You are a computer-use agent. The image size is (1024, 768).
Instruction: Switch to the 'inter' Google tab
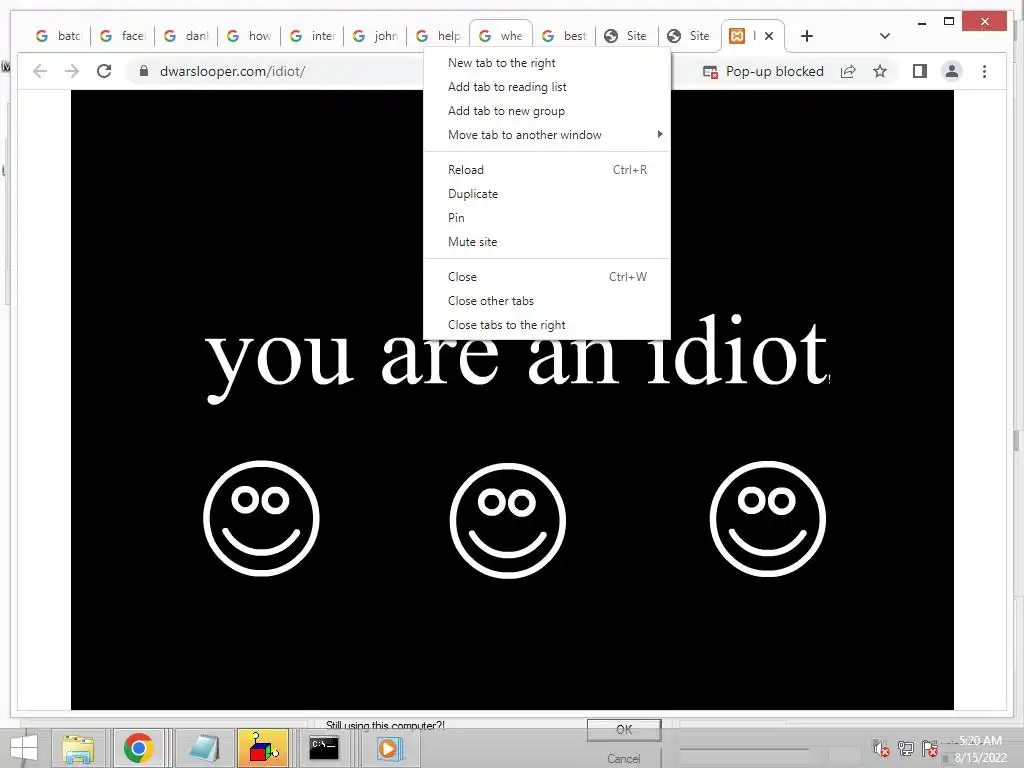tap(312, 36)
